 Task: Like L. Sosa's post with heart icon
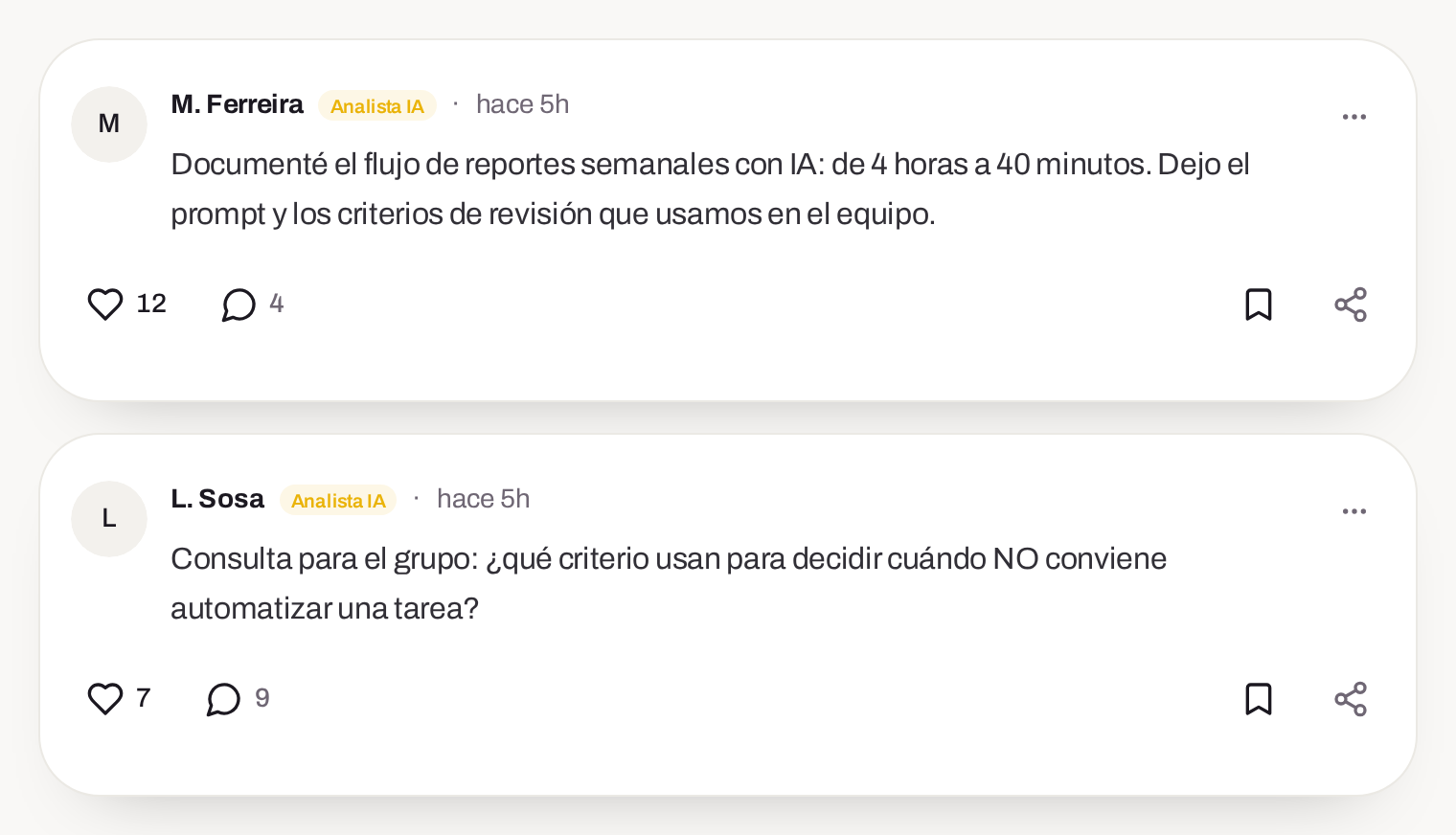[x=105, y=699]
